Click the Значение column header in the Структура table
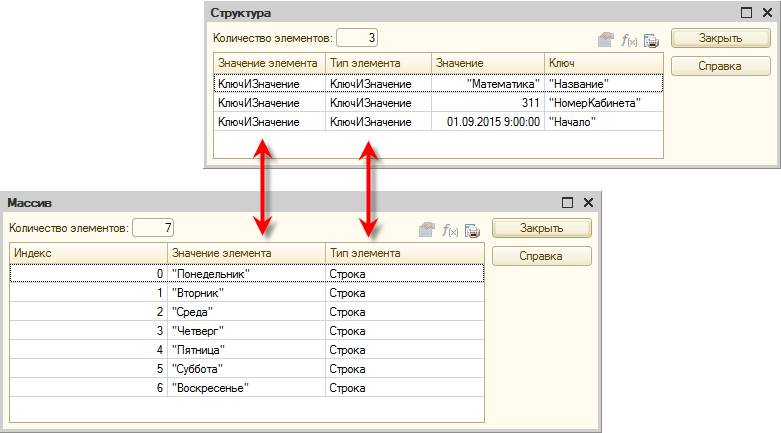The image size is (781, 433). click(488, 63)
